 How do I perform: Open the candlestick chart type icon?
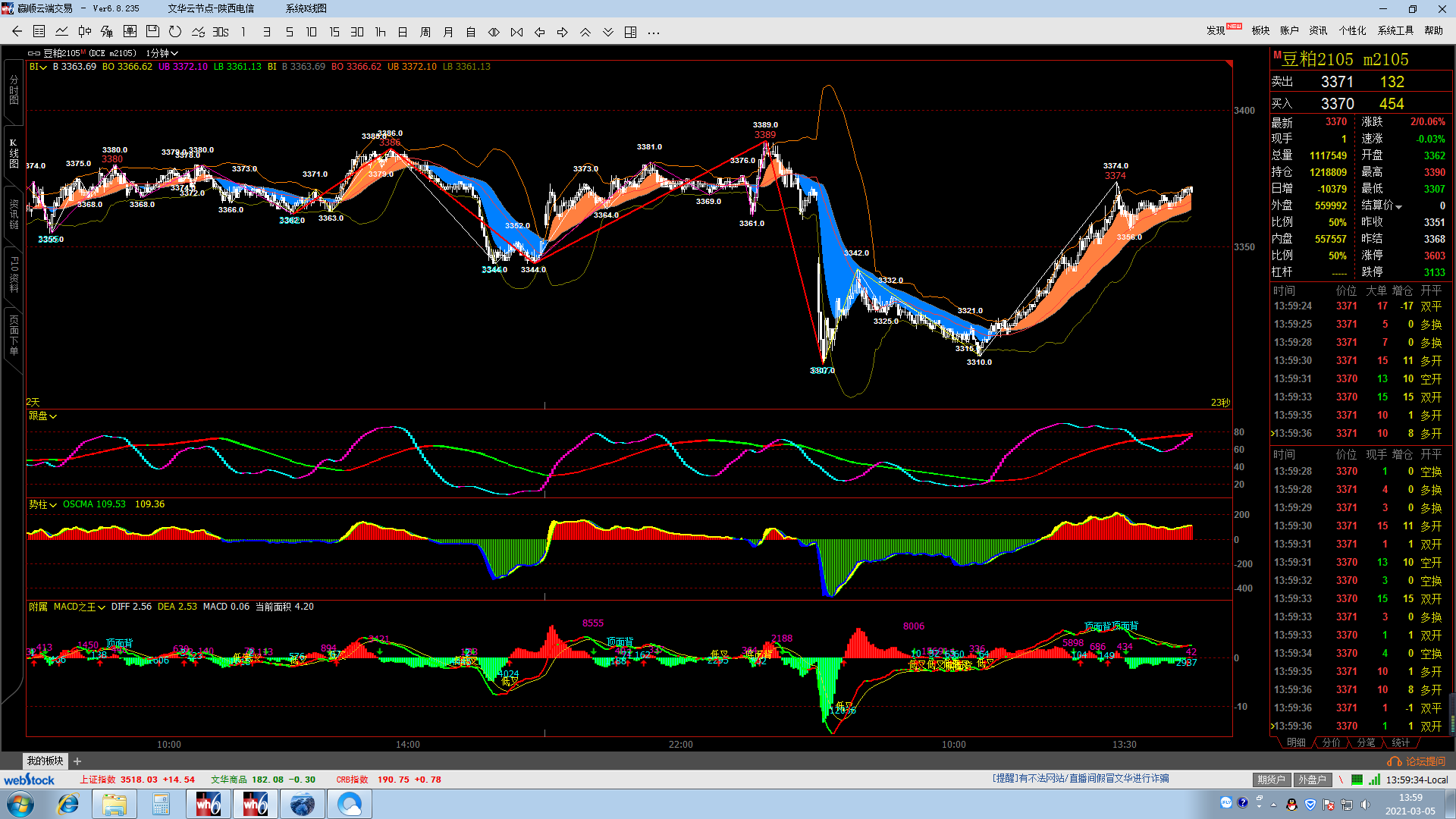pos(84,32)
